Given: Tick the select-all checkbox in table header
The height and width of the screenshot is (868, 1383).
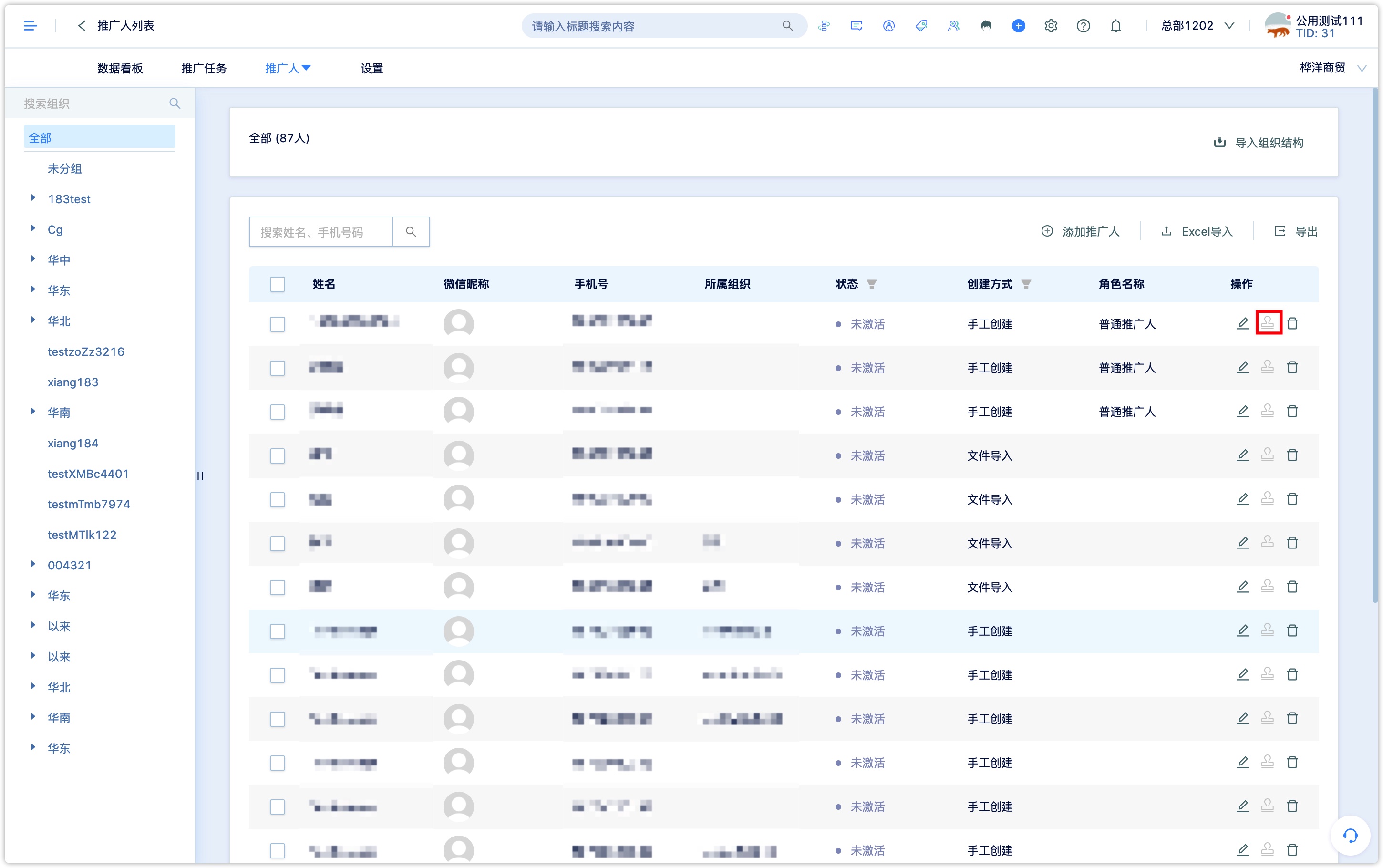Looking at the screenshot, I should coord(277,284).
